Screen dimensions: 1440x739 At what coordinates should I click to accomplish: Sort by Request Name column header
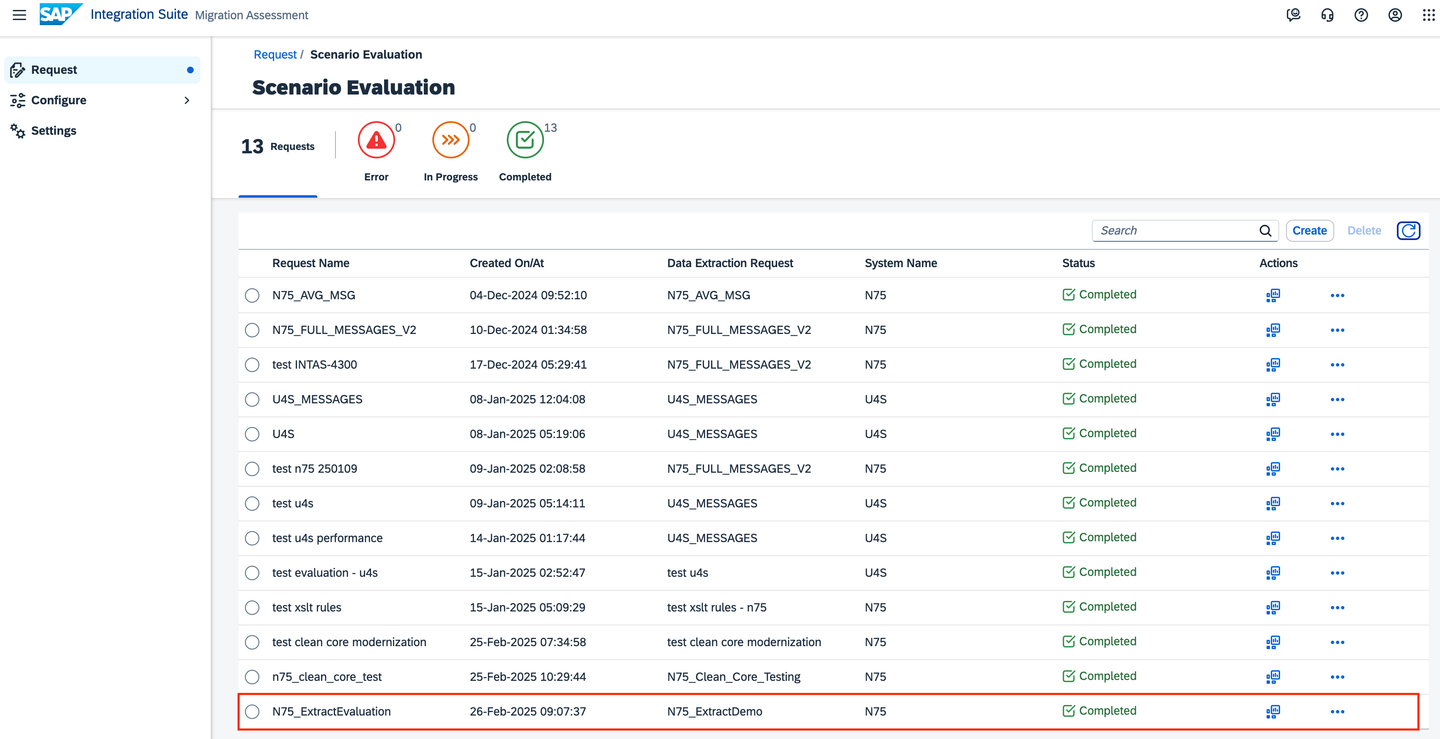[x=311, y=264]
